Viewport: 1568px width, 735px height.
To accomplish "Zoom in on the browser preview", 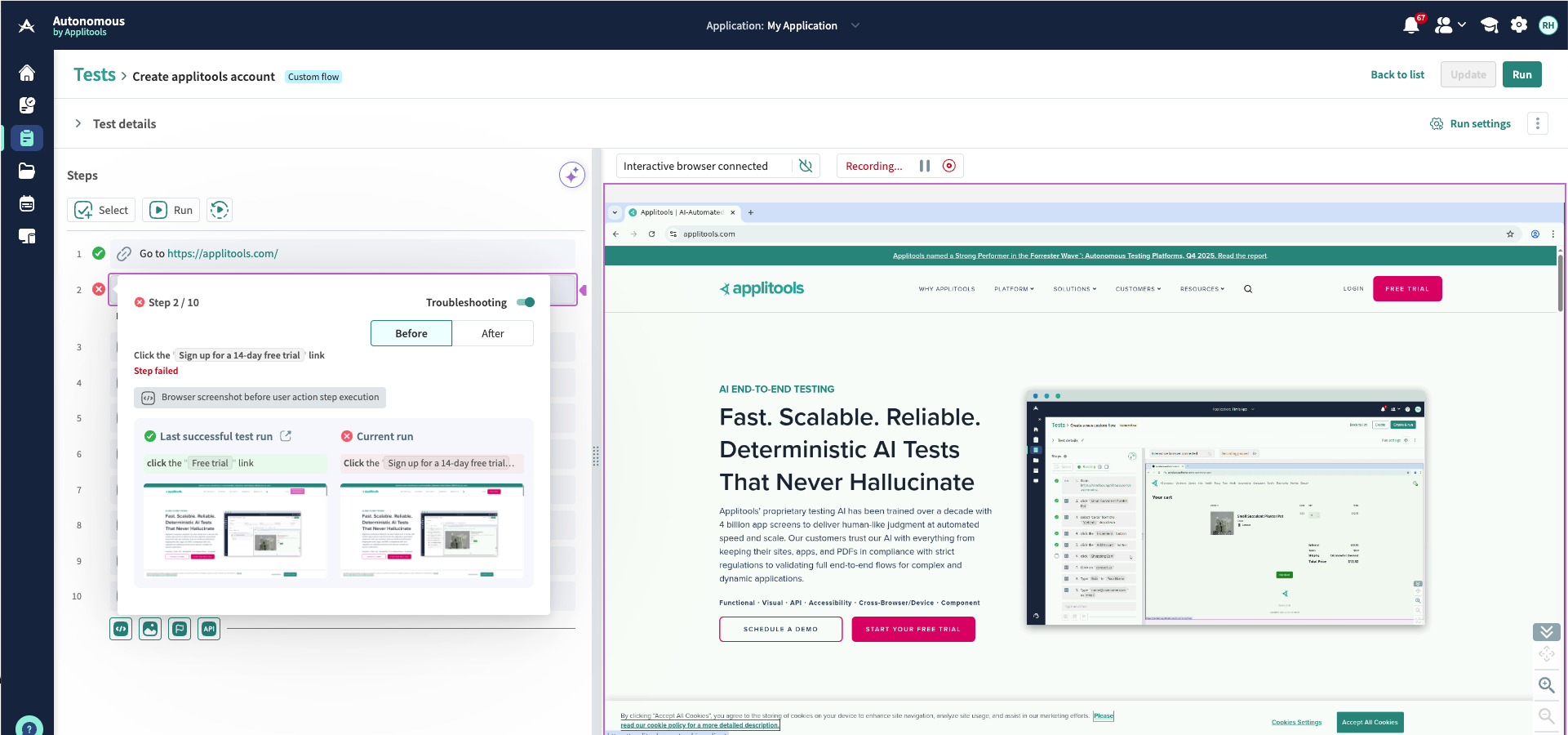I will click(1546, 685).
